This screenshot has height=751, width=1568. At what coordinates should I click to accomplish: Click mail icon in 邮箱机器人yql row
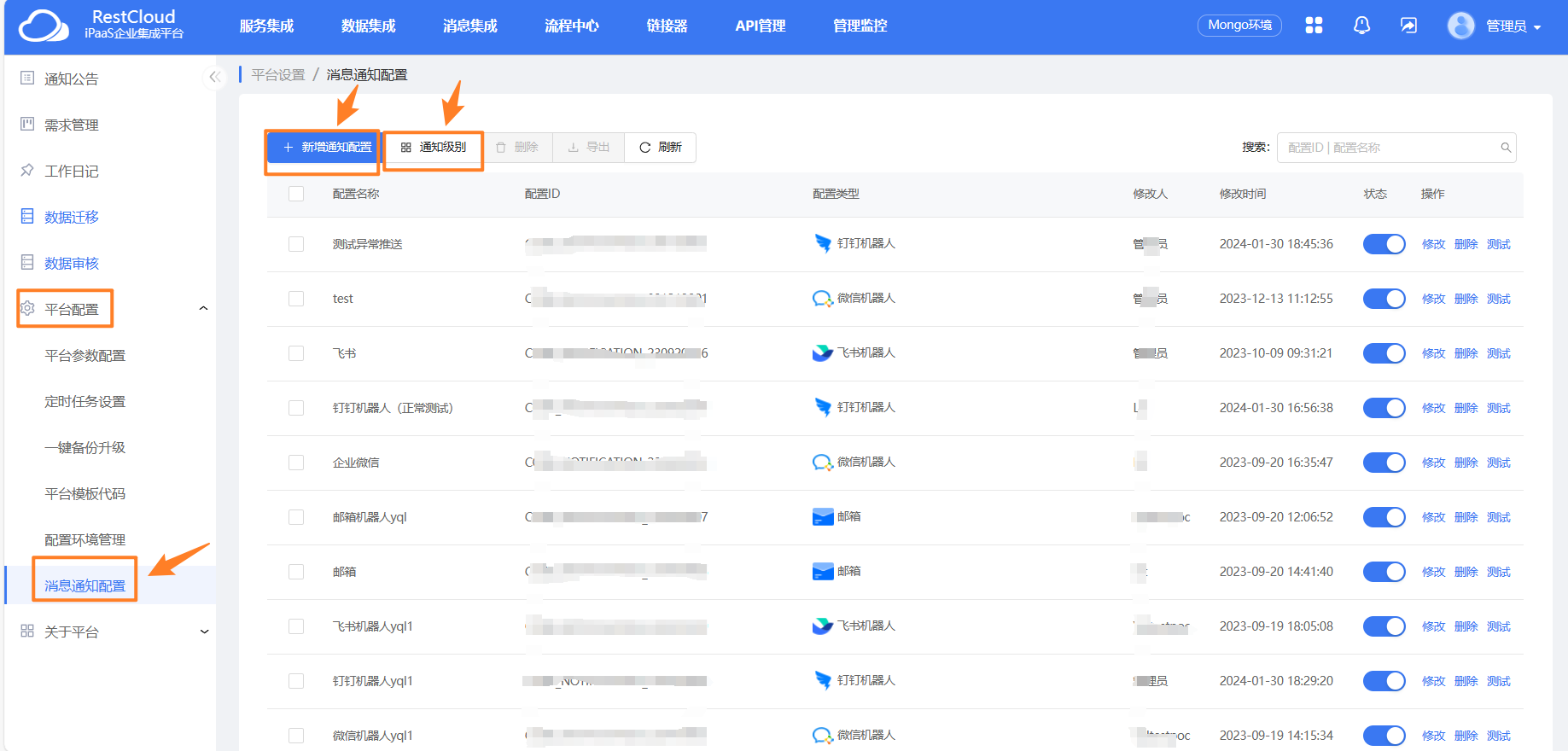pos(823,517)
